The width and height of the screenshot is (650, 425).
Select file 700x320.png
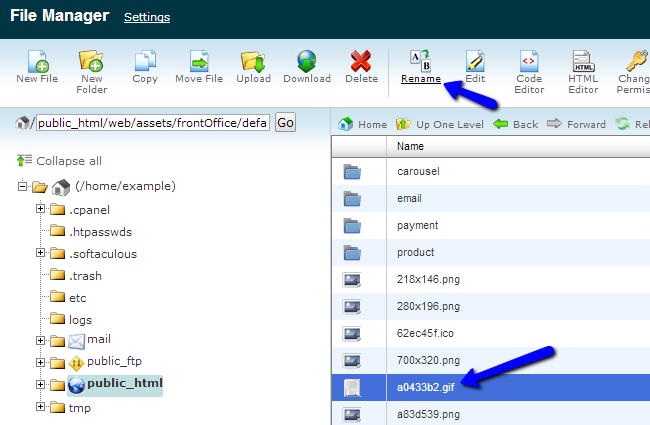[x=428, y=360]
